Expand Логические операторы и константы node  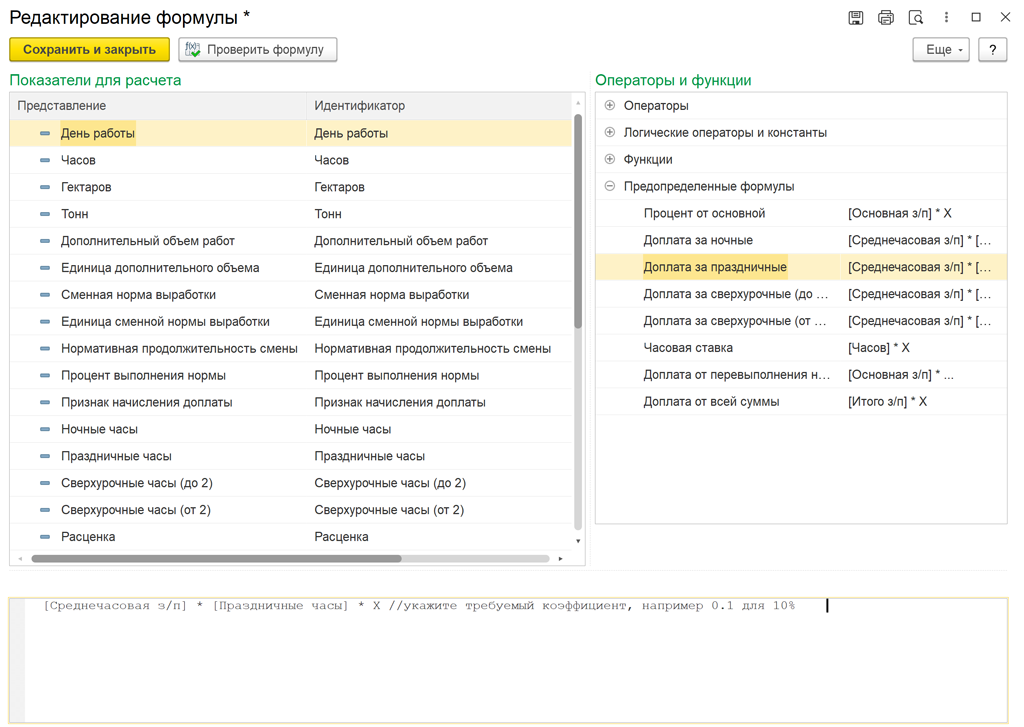610,133
